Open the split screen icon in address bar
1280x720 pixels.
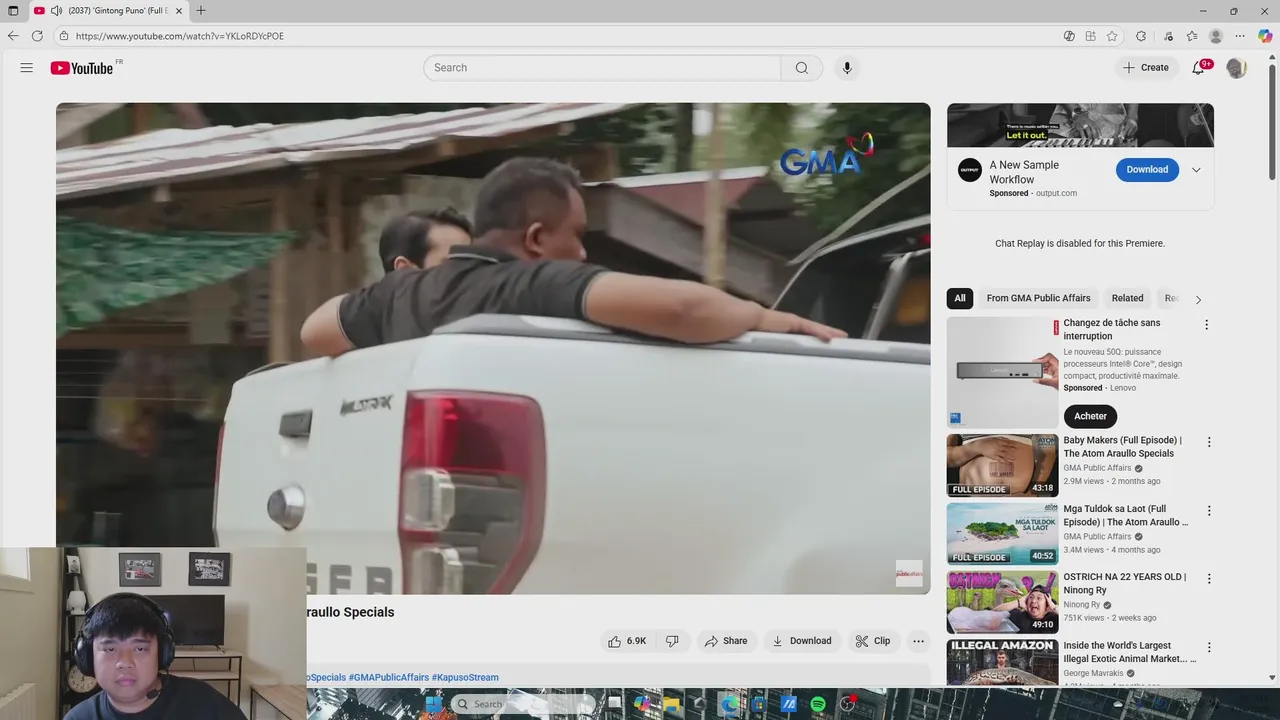coord(1090,36)
